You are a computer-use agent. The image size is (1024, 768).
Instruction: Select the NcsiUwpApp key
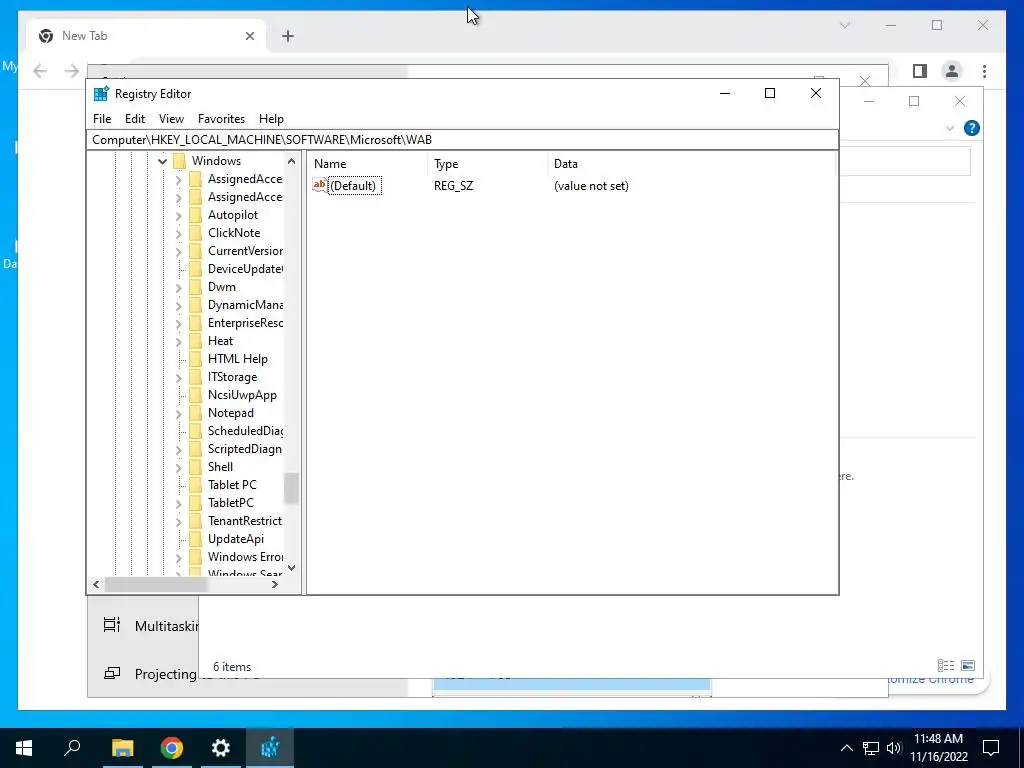pyautogui.click(x=242, y=394)
